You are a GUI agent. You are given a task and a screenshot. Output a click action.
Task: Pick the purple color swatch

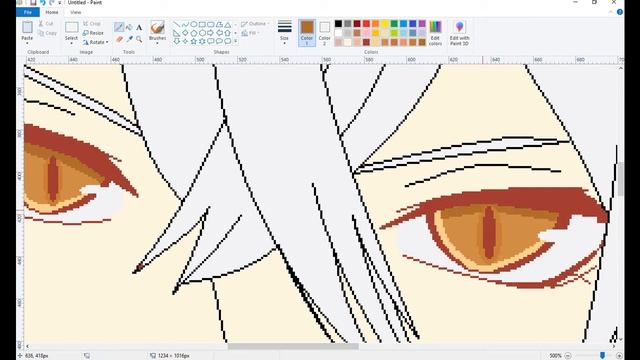[x=422, y=24]
